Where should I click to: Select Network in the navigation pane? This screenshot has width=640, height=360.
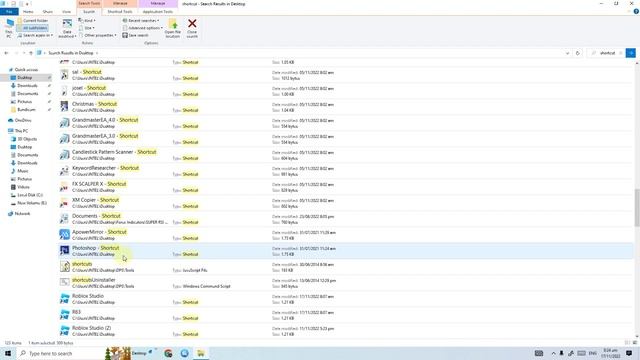click(x=22, y=214)
